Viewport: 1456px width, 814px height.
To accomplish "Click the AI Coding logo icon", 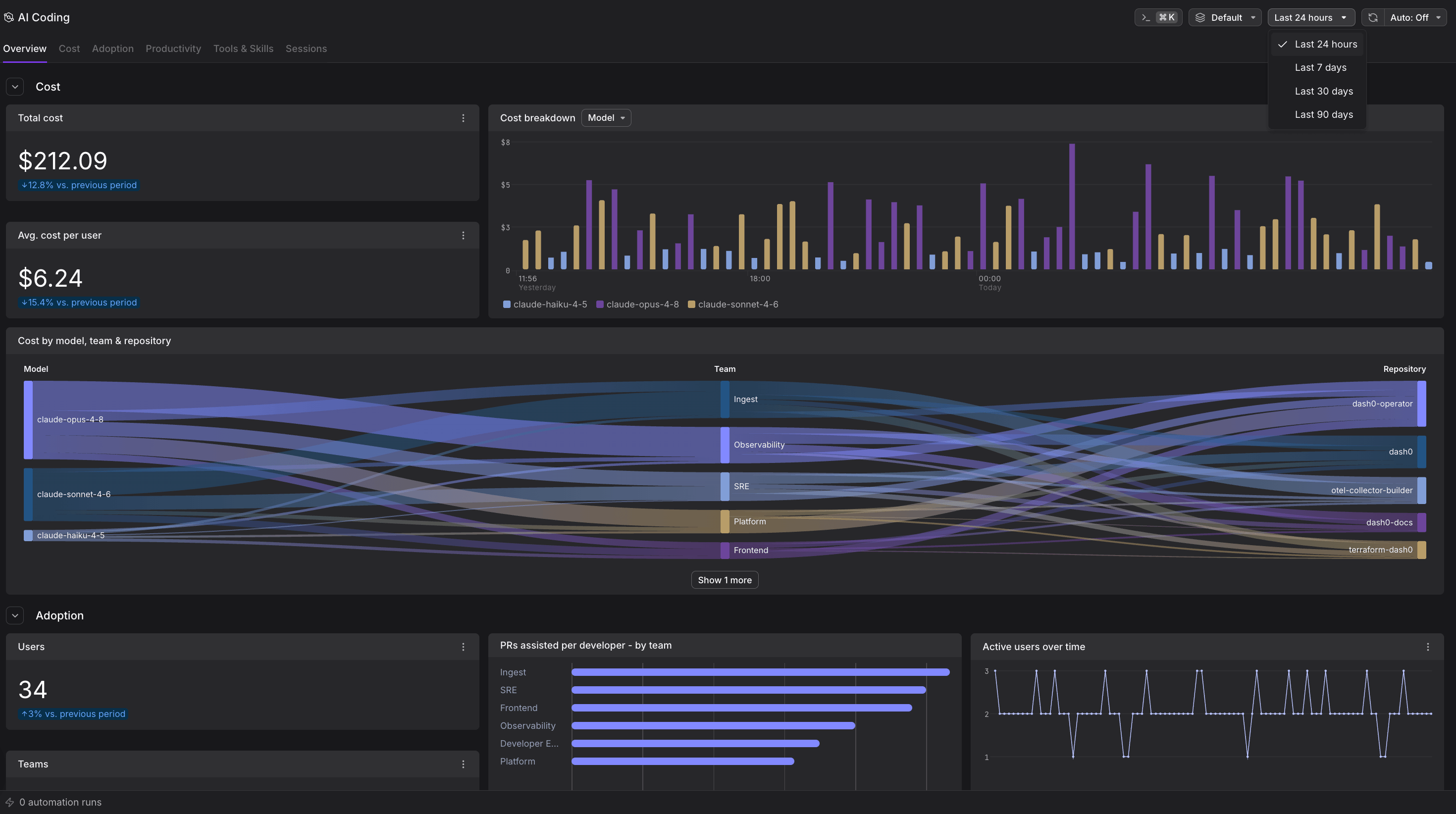I will coord(8,17).
